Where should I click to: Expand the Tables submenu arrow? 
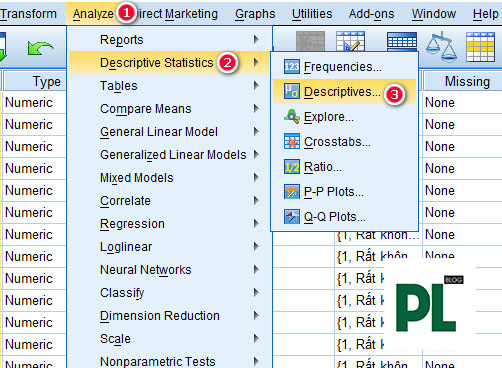point(256,85)
